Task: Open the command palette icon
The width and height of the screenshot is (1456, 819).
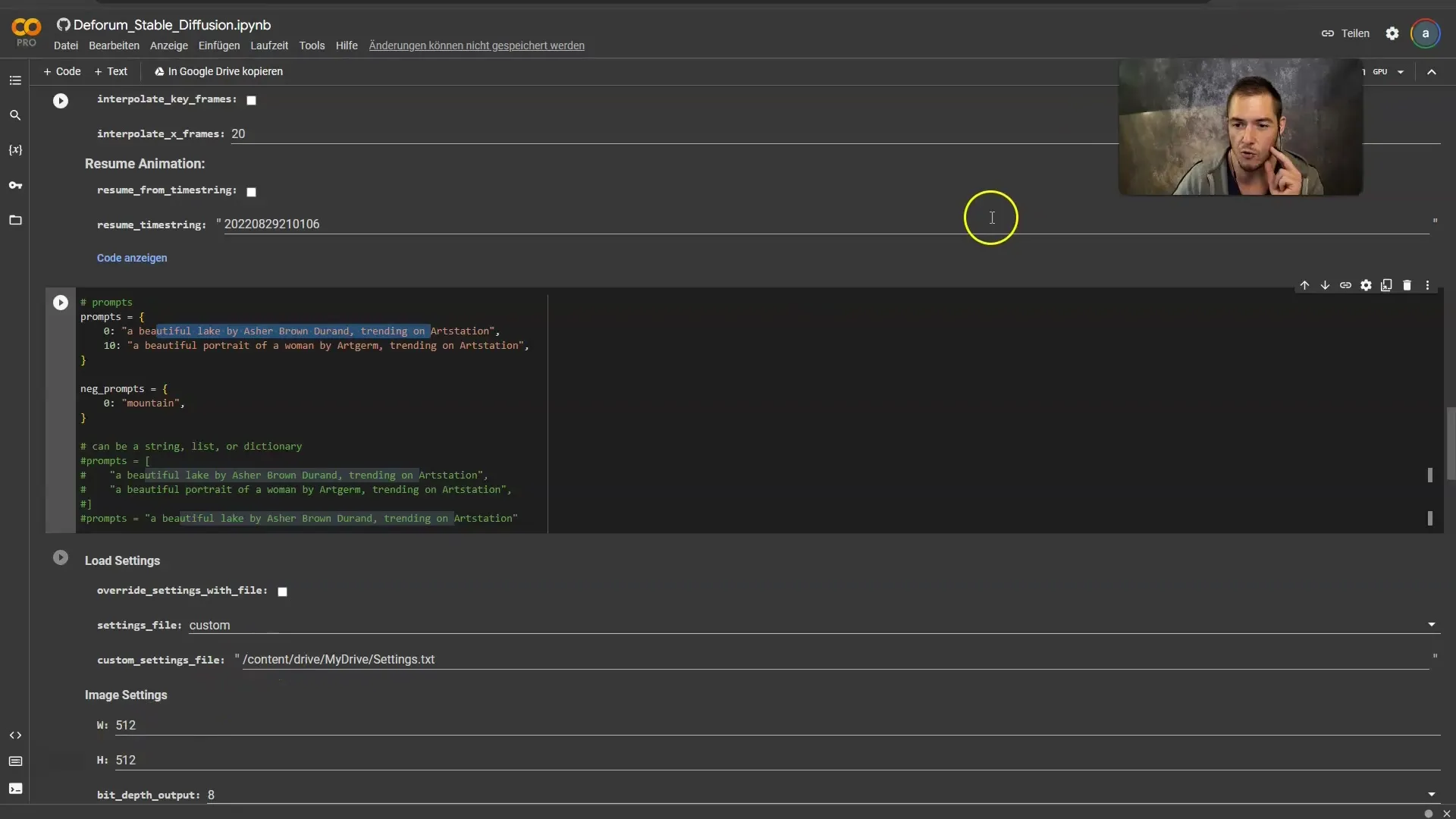Action: point(15,761)
